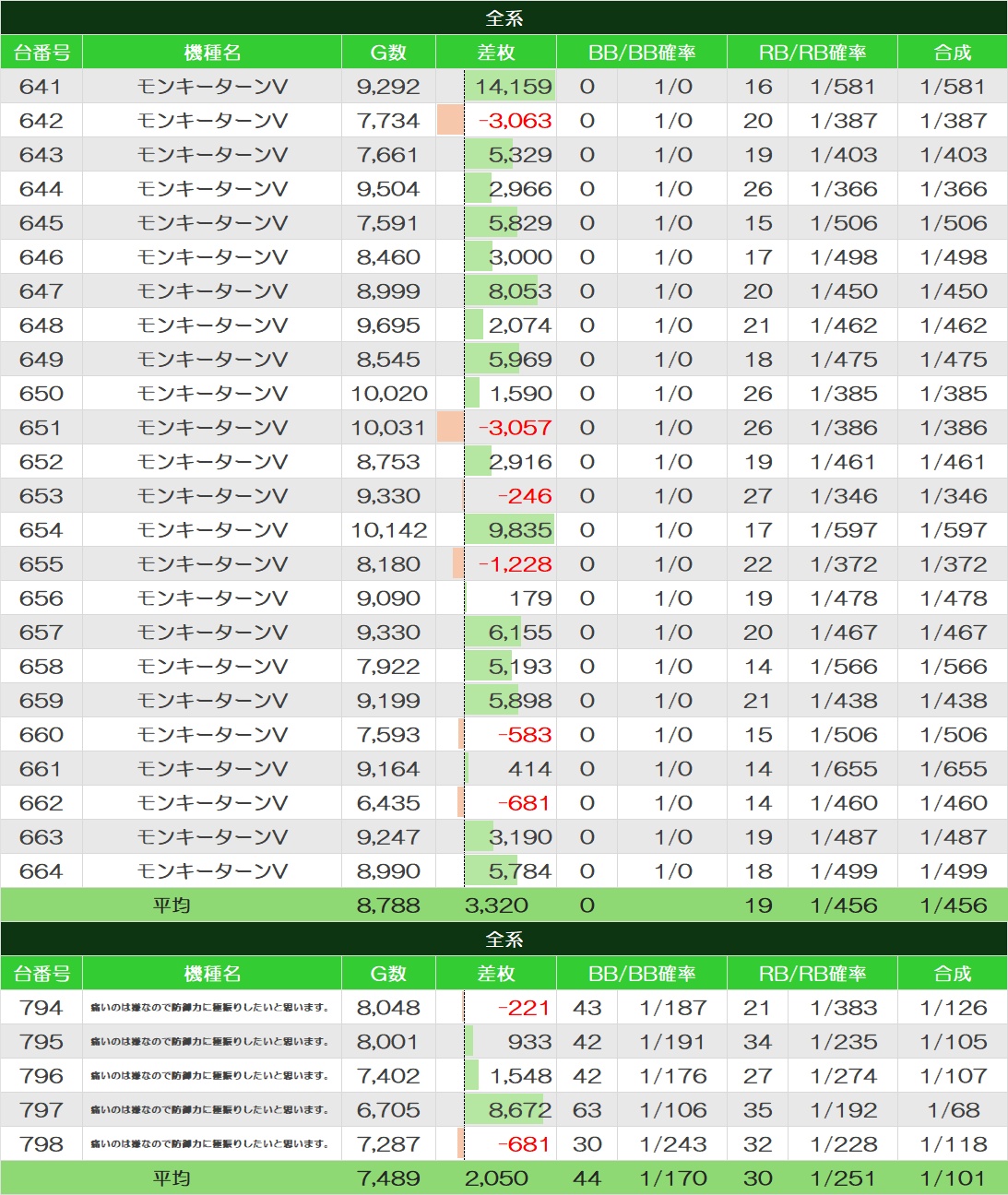
Task: Click machine number 794
Action: pos(42,1008)
